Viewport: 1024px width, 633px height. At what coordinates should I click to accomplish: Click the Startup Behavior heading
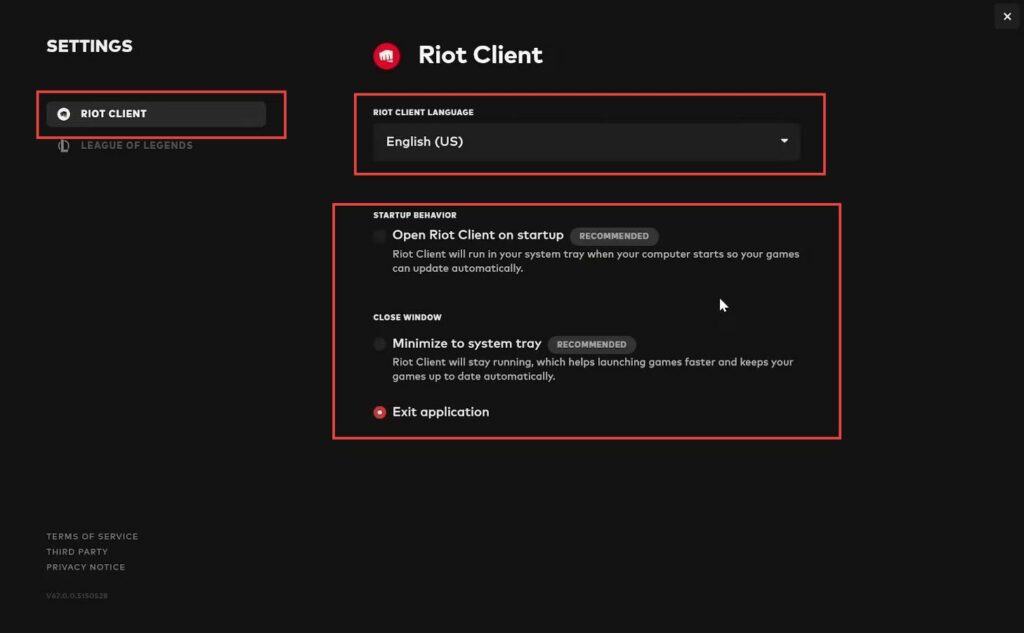click(415, 215)
